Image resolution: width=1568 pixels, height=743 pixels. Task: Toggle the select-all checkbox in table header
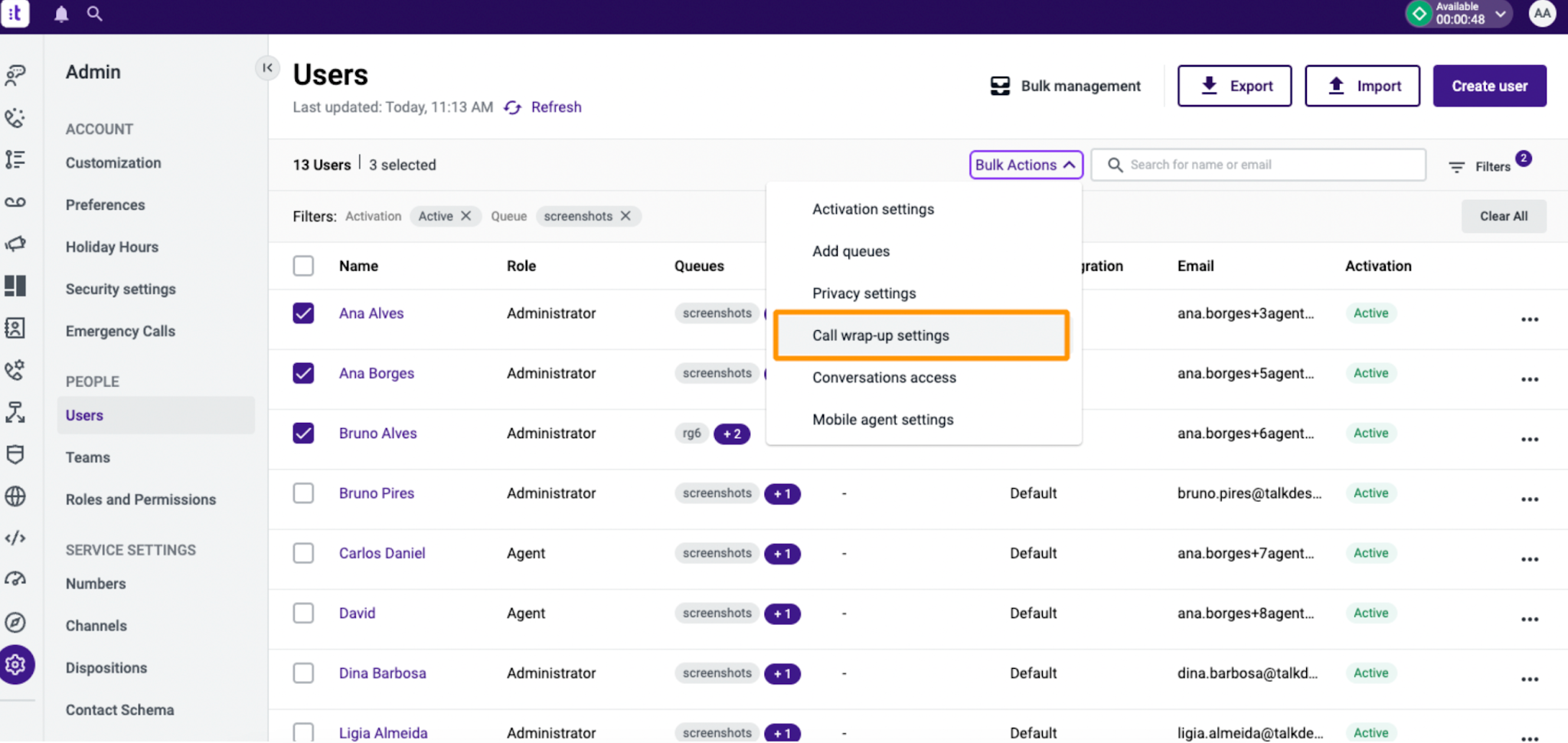point(303,266)
